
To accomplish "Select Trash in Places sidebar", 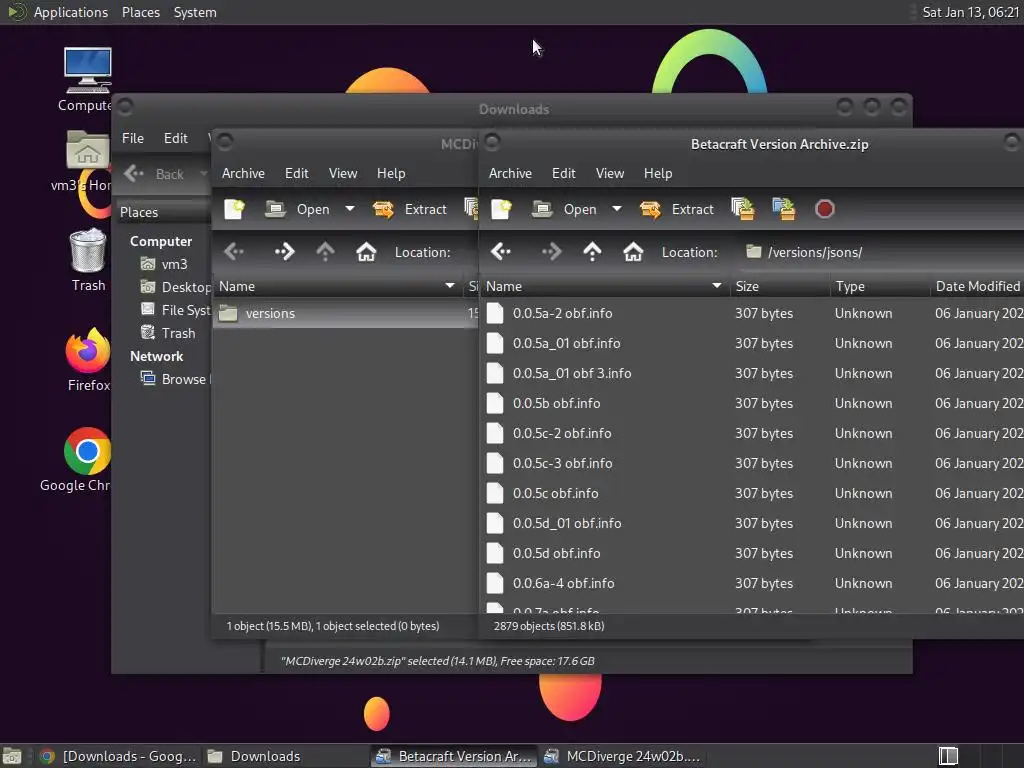I will point(168,334).
